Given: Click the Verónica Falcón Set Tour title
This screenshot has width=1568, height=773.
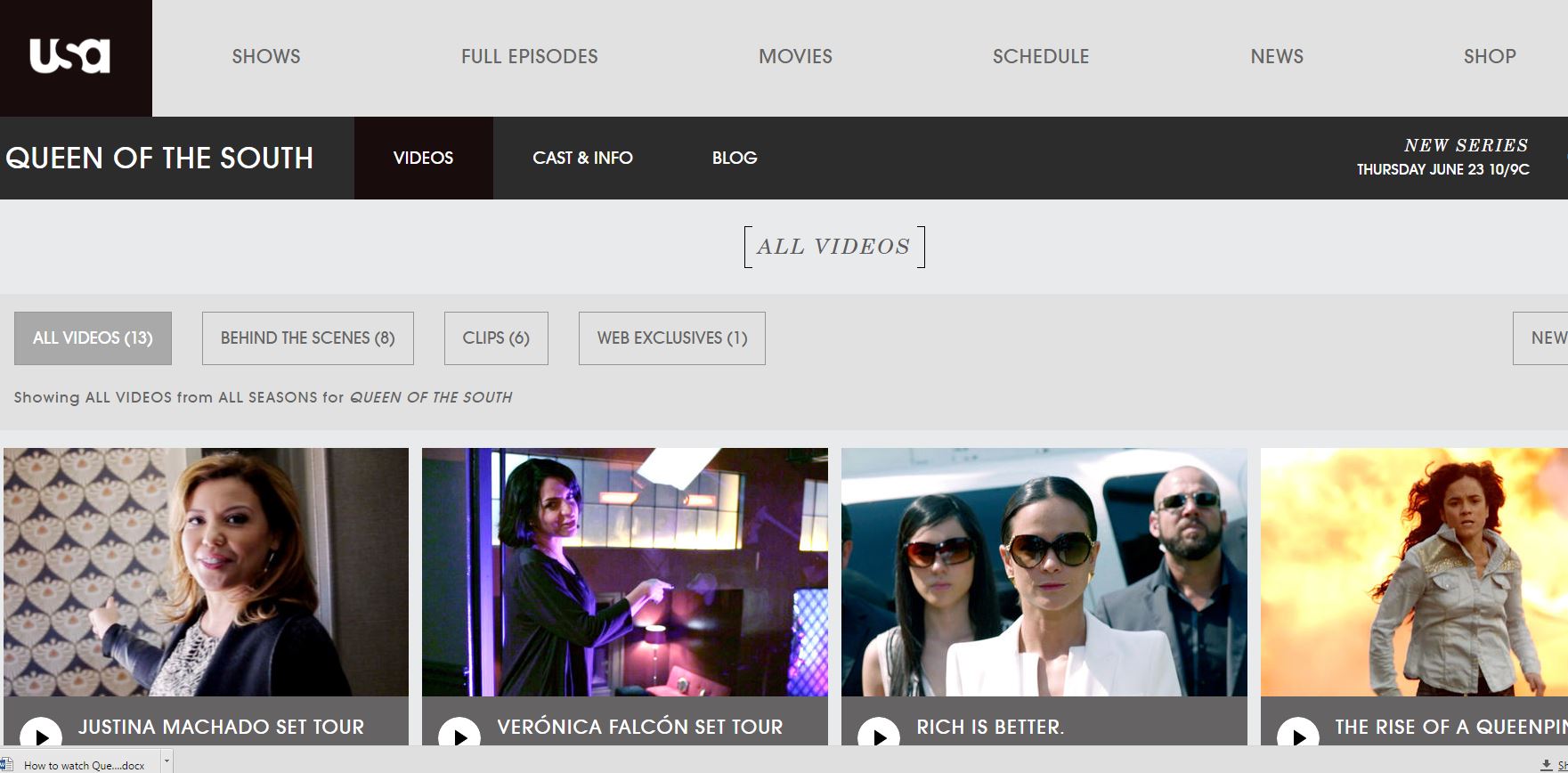Looking at the screenshot, I should pyautogui.click(x=639, y=727).
